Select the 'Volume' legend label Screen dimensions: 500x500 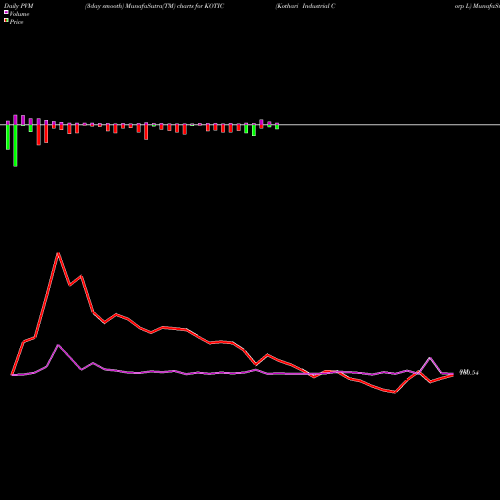pos(19,14)
